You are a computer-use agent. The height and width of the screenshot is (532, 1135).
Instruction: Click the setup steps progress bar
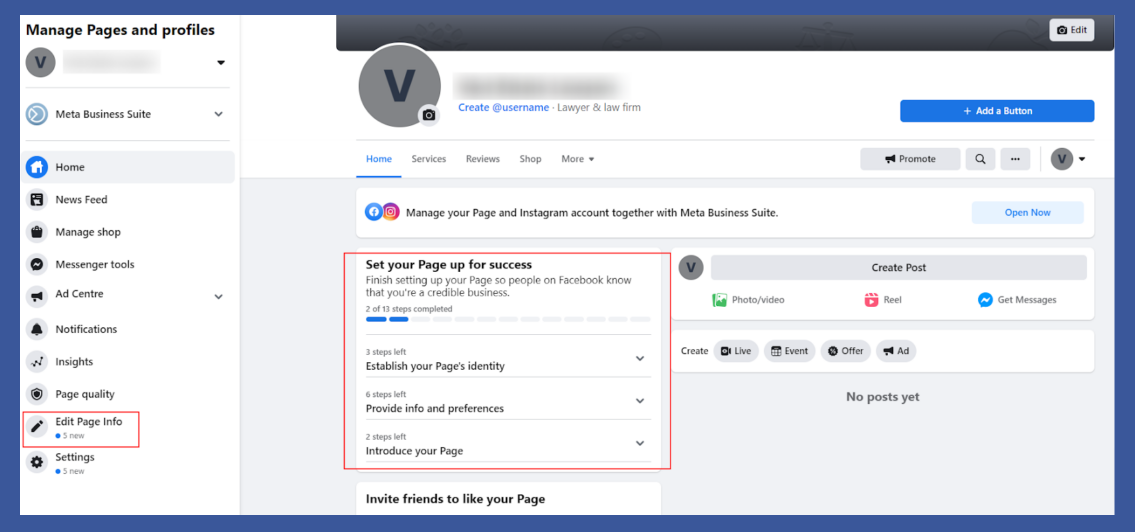[507, 319]
